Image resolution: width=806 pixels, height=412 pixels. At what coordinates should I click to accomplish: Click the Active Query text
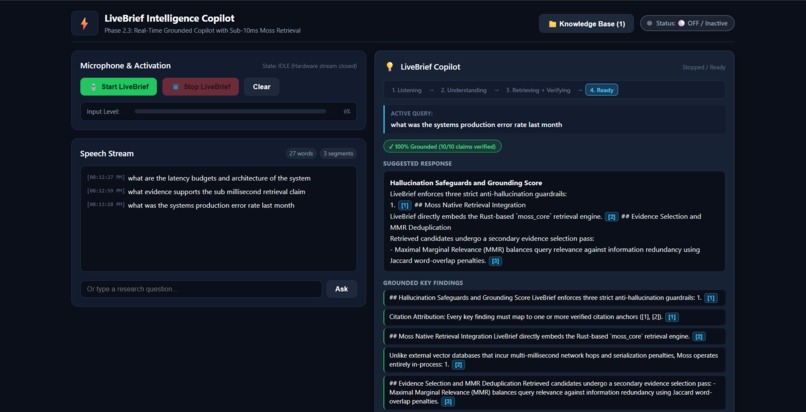click(476, 124)
